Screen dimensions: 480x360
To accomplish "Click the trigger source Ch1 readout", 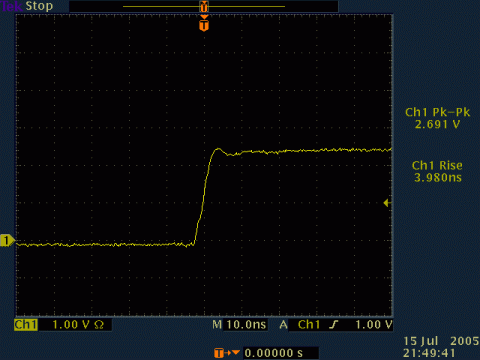I will tap(309, 325).
